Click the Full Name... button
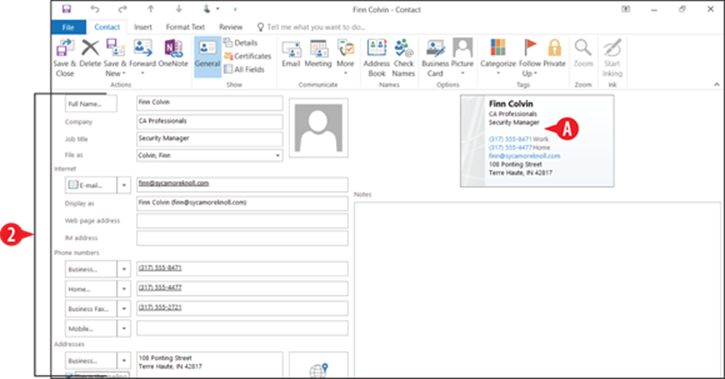Image resolution: width=725 pixels, height=379 pixels. [x=91, y=104]
